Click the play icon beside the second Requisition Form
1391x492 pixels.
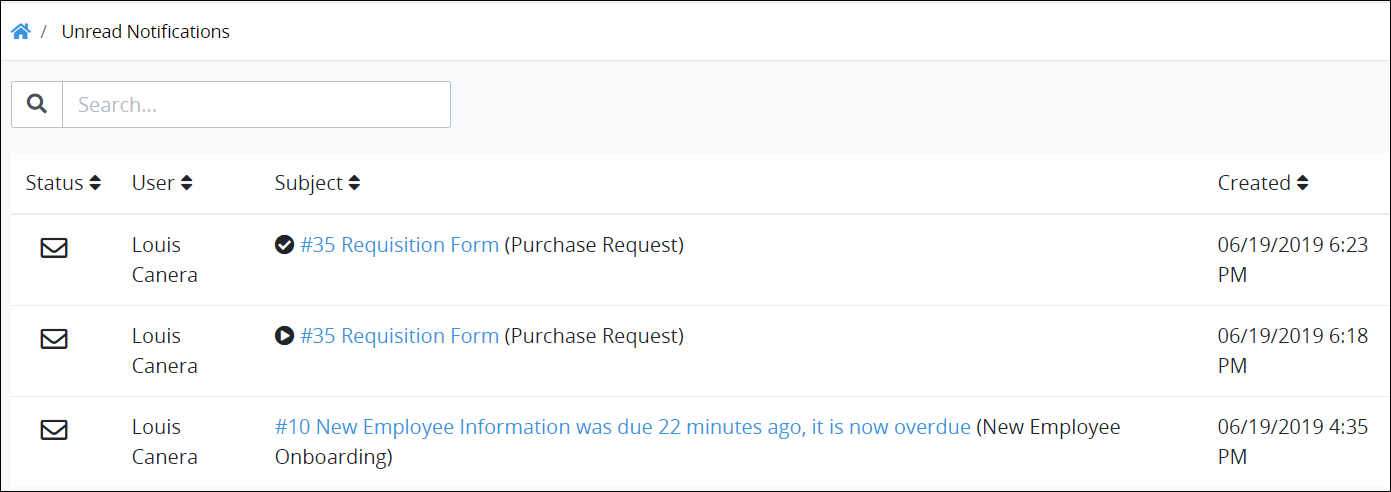(x=284, y=336)
